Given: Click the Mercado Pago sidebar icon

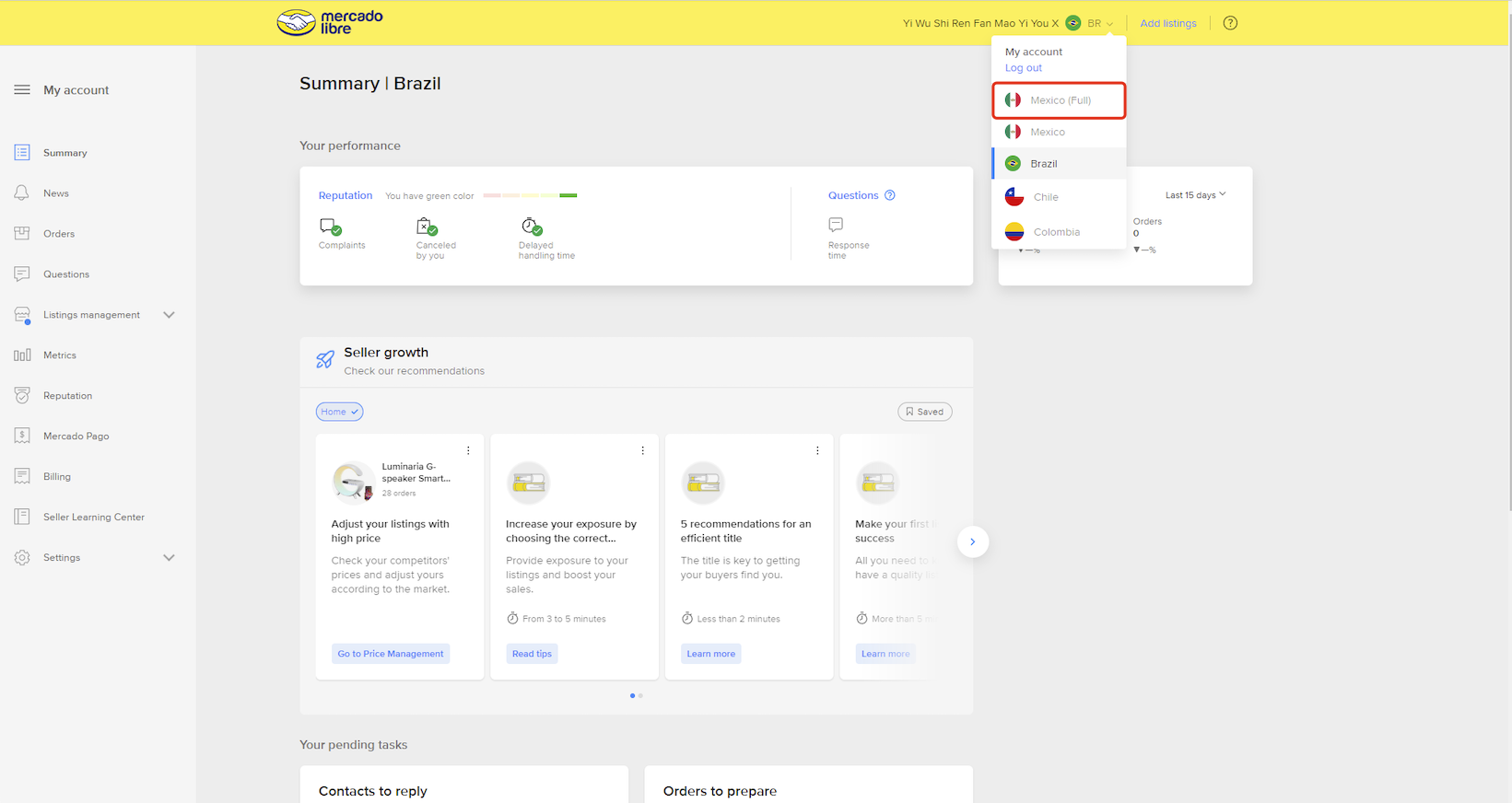Looking at the screenshot, I should pos(22,436).
